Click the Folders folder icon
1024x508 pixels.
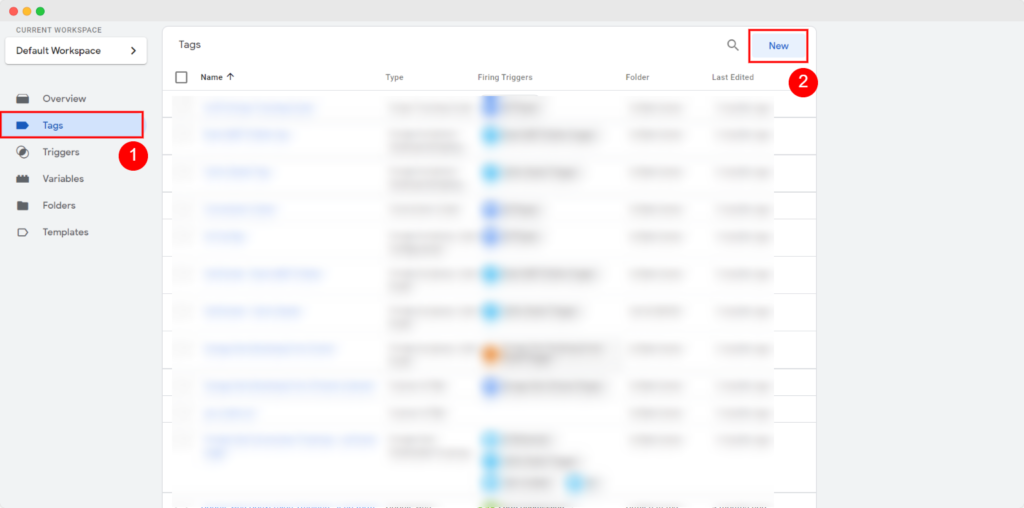tap(23, 206)
